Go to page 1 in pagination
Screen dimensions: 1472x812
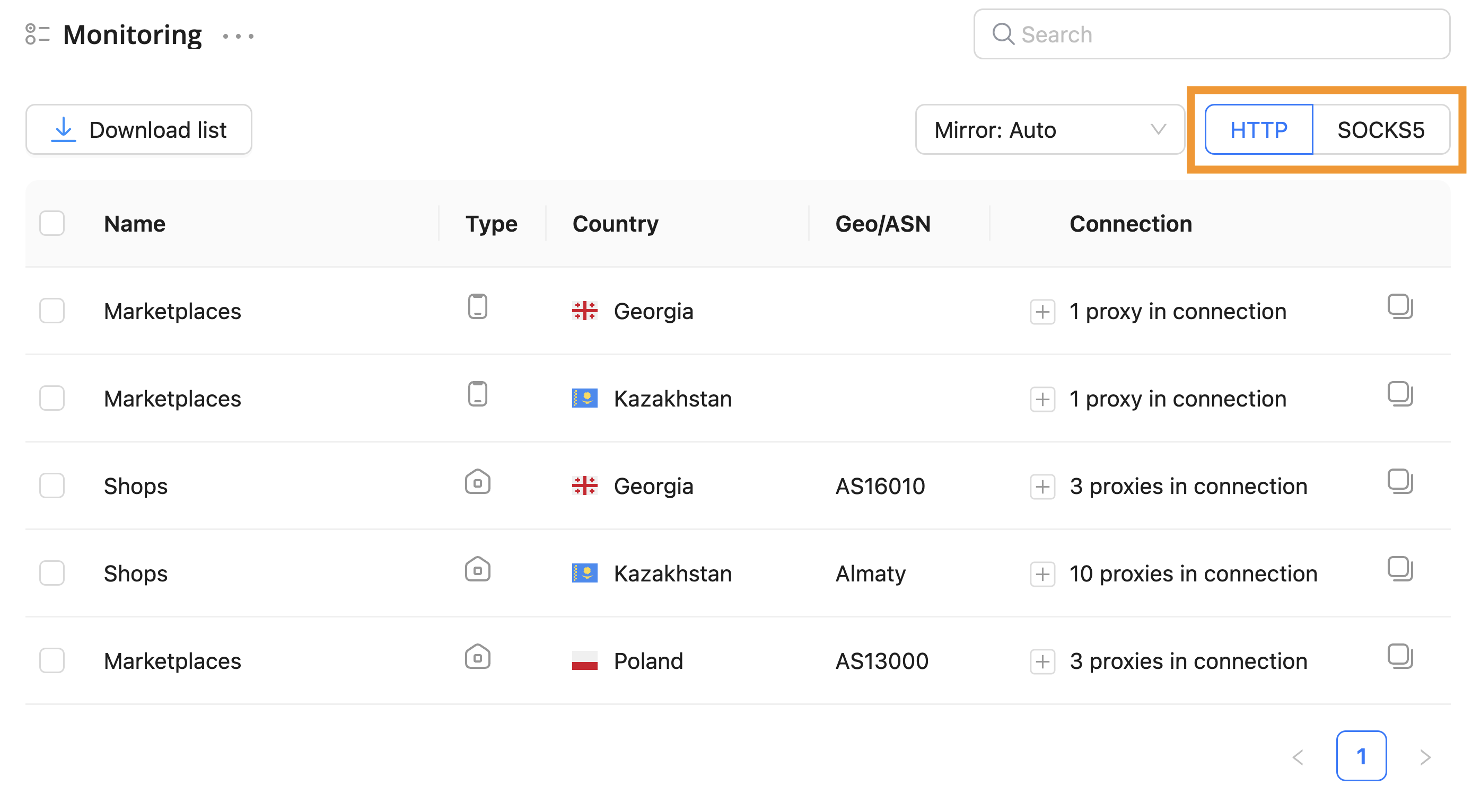1361,756
